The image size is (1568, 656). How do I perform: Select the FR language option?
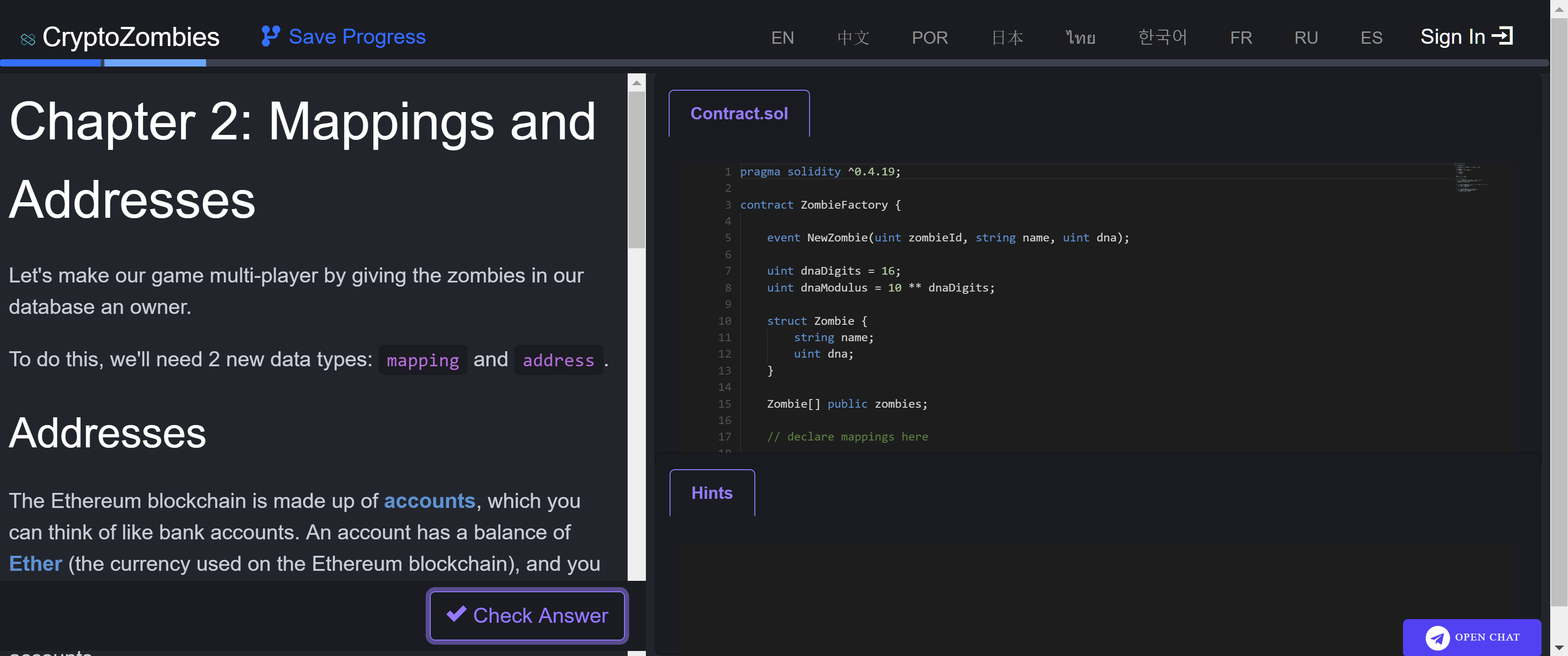pyautogui.click(x=1241, y=37)
